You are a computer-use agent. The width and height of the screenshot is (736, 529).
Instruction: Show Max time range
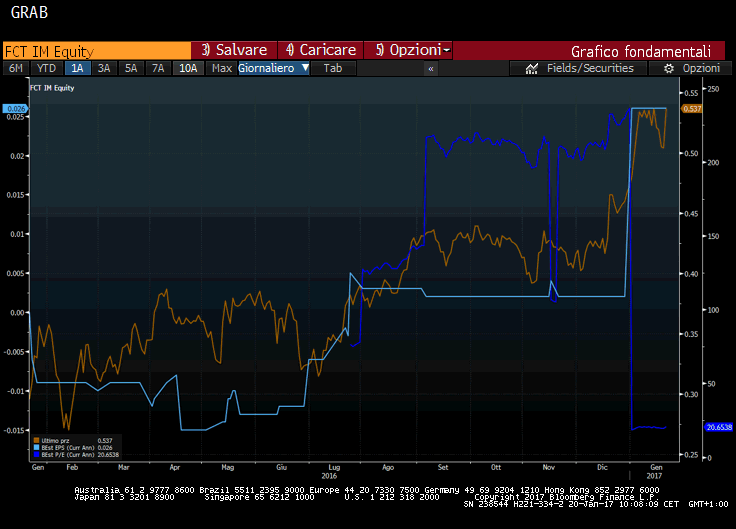(x=222, y=68)
